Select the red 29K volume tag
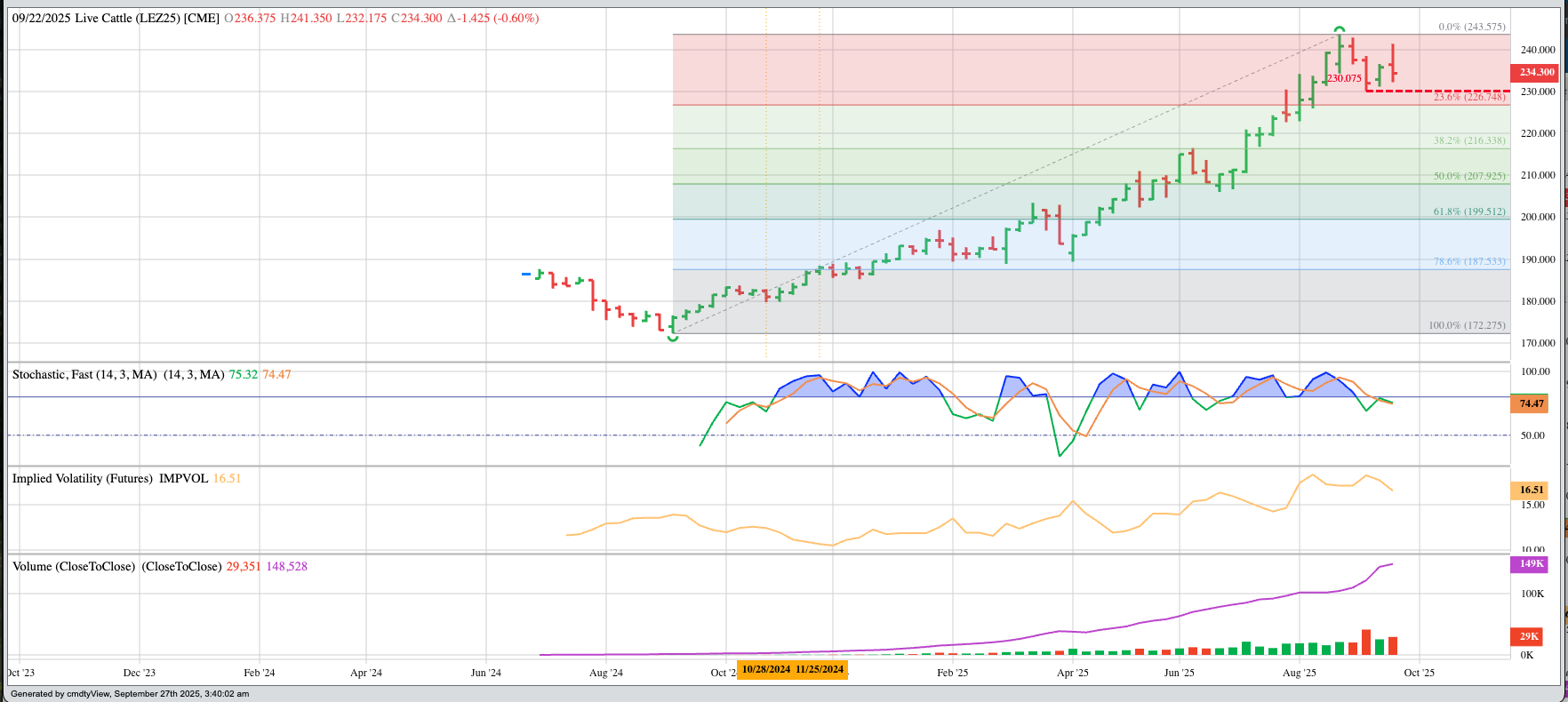The image size is (1568, 702). [1529, 636]
